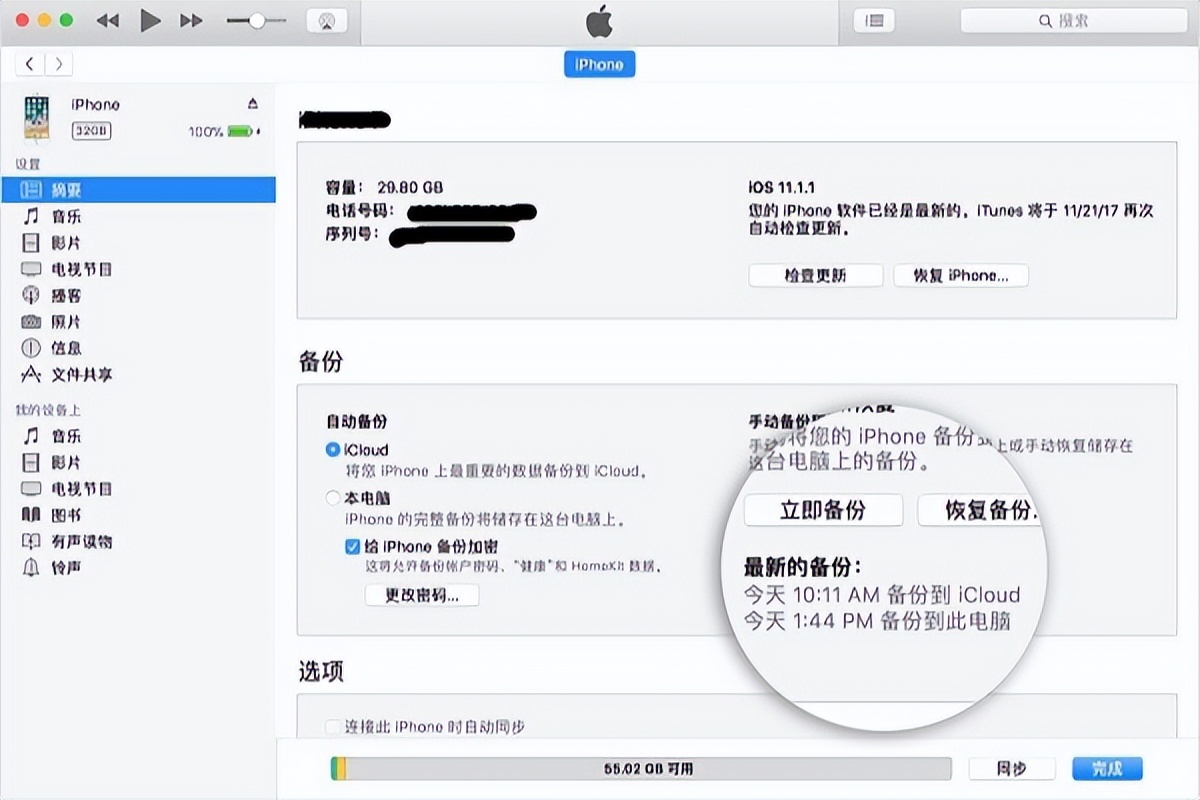This screenshot has width=1200, height=800.
Task: Click the 立即备份 button
Action: pos(822,510)
